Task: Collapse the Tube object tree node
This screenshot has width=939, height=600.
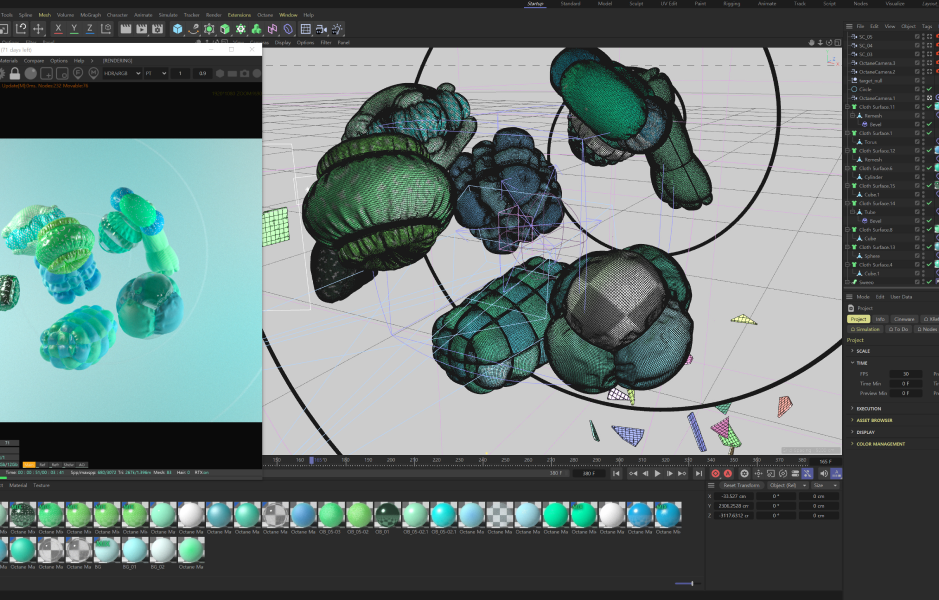Action: [853, 212]
